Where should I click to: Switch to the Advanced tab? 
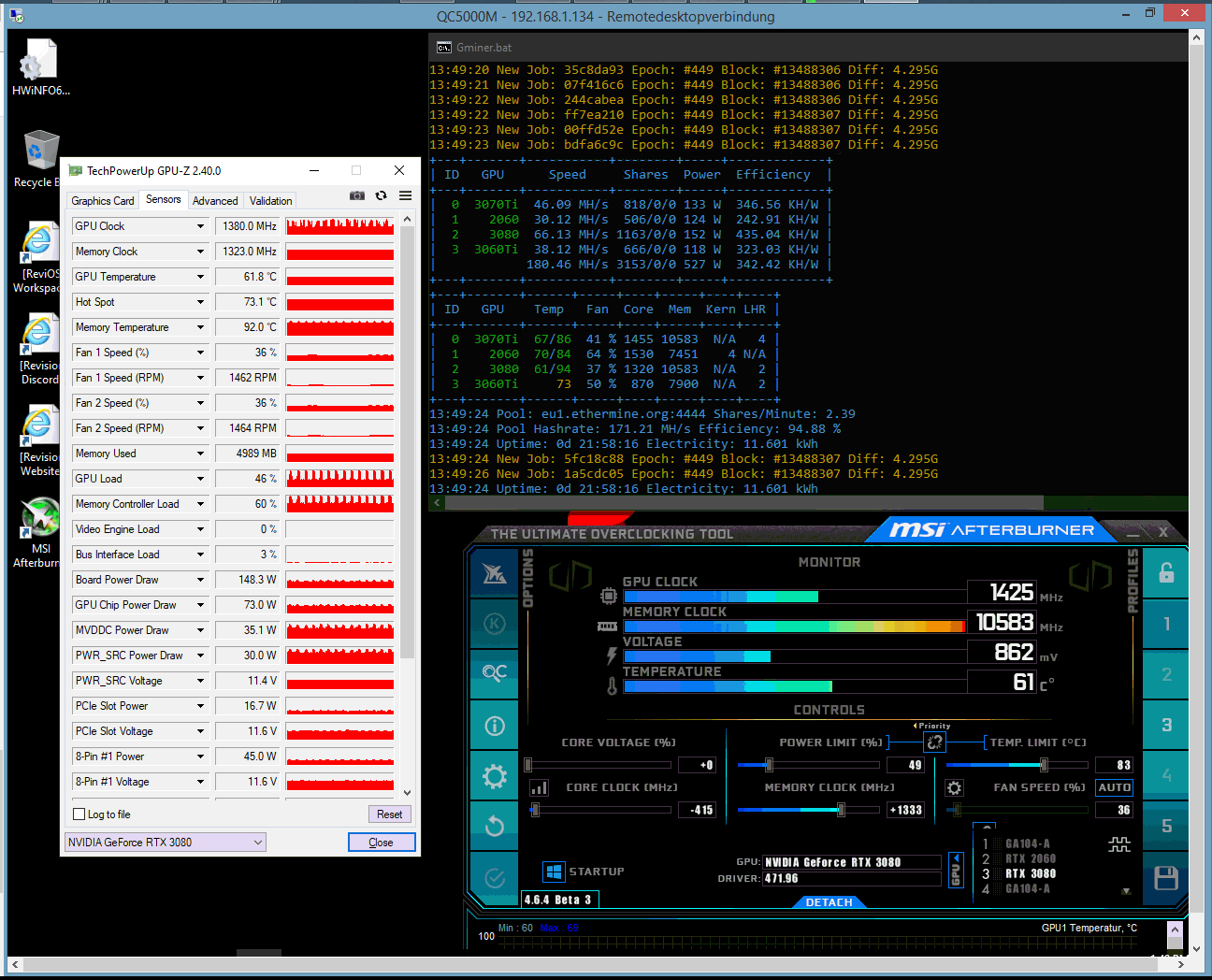tap(215, 201)
